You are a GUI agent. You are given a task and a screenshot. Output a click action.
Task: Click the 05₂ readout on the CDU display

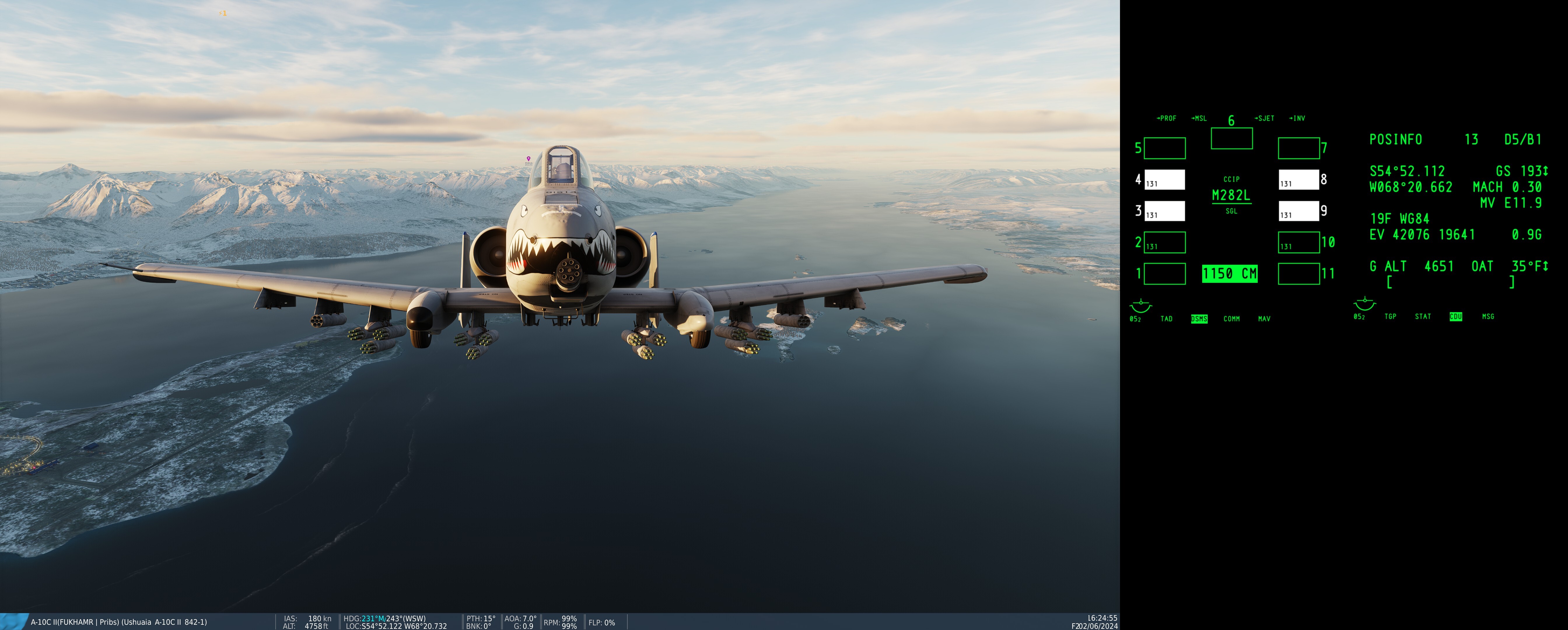(1360, 316)
